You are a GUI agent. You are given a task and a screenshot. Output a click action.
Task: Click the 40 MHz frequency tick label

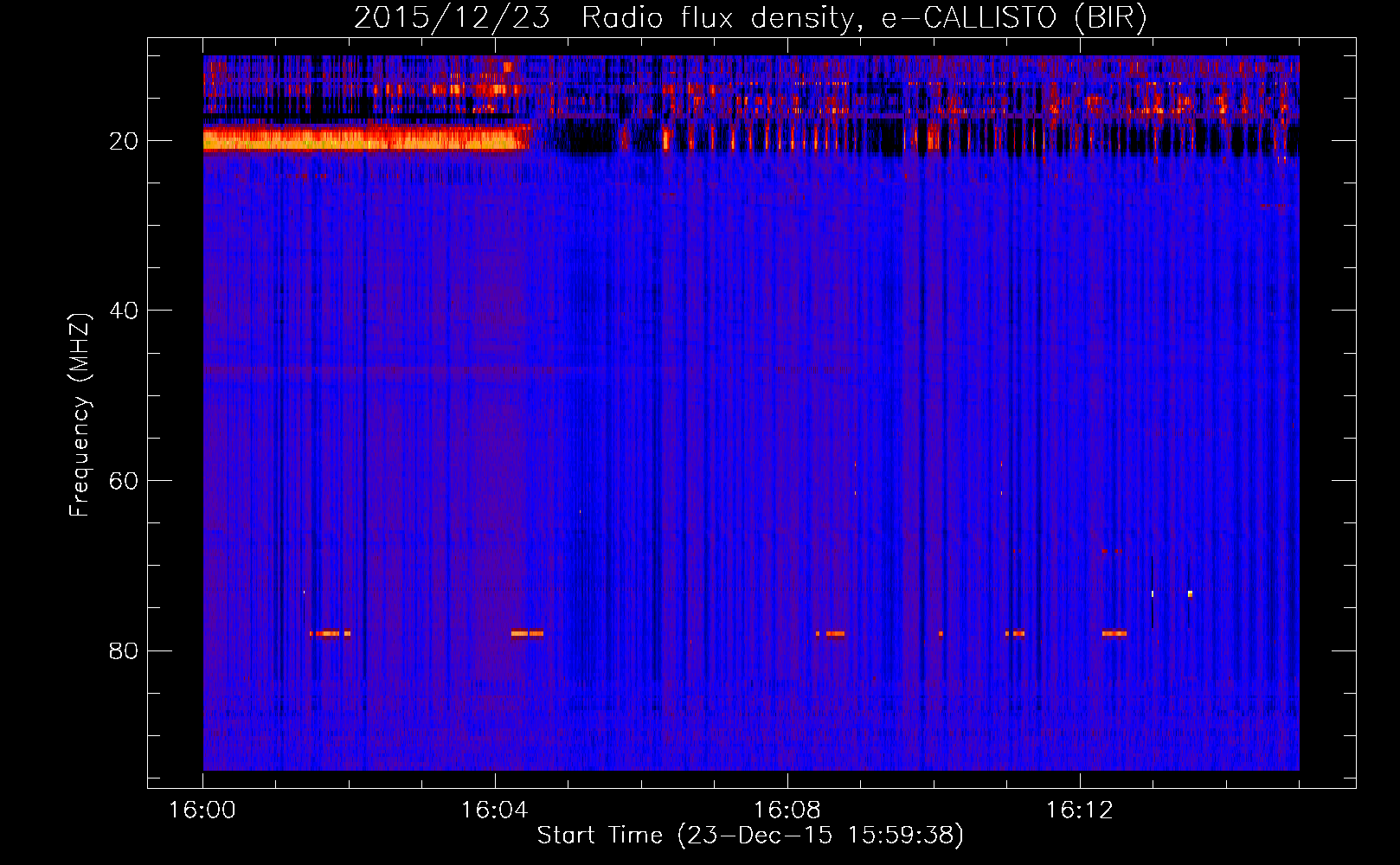pos(125,311)
